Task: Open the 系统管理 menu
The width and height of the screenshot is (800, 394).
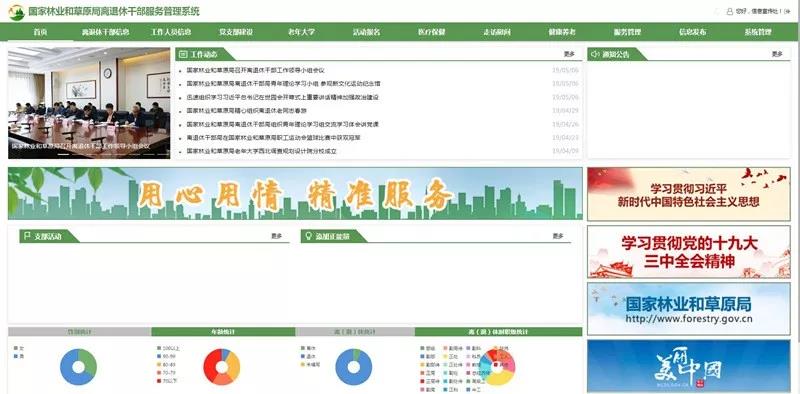Action: [758, 32]
